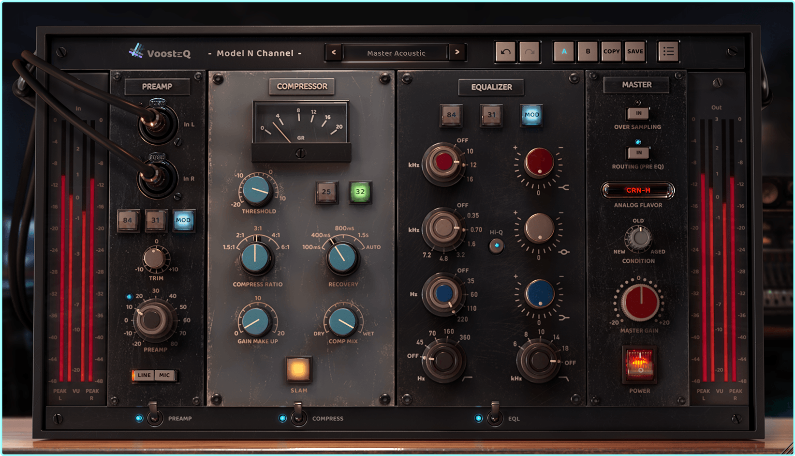795x456 pixels.
Task: Flip the EQL bypass toggle switch
Action: coord(494,415)
